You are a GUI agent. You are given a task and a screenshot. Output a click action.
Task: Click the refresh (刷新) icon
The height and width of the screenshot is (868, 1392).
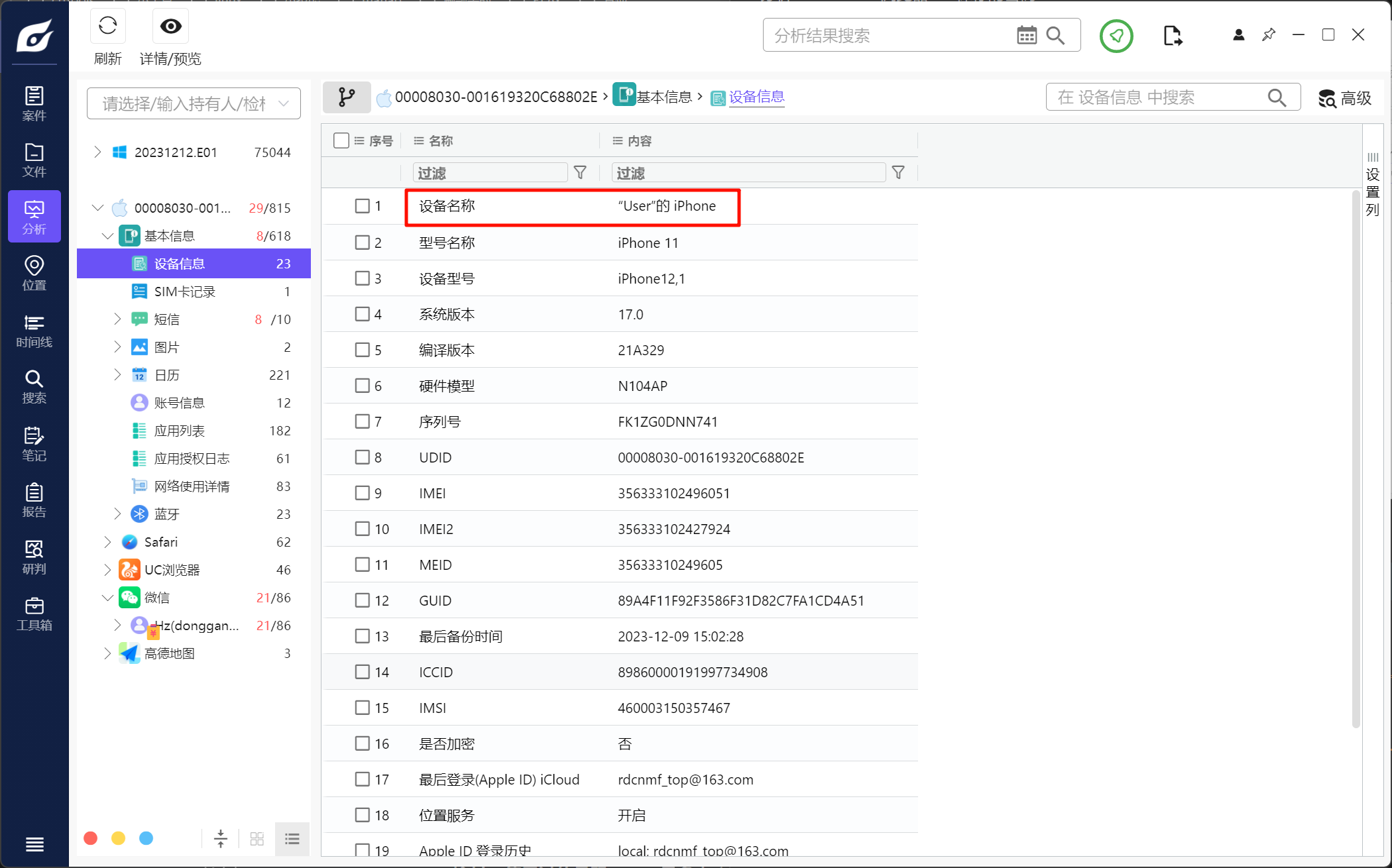point(107,27)
